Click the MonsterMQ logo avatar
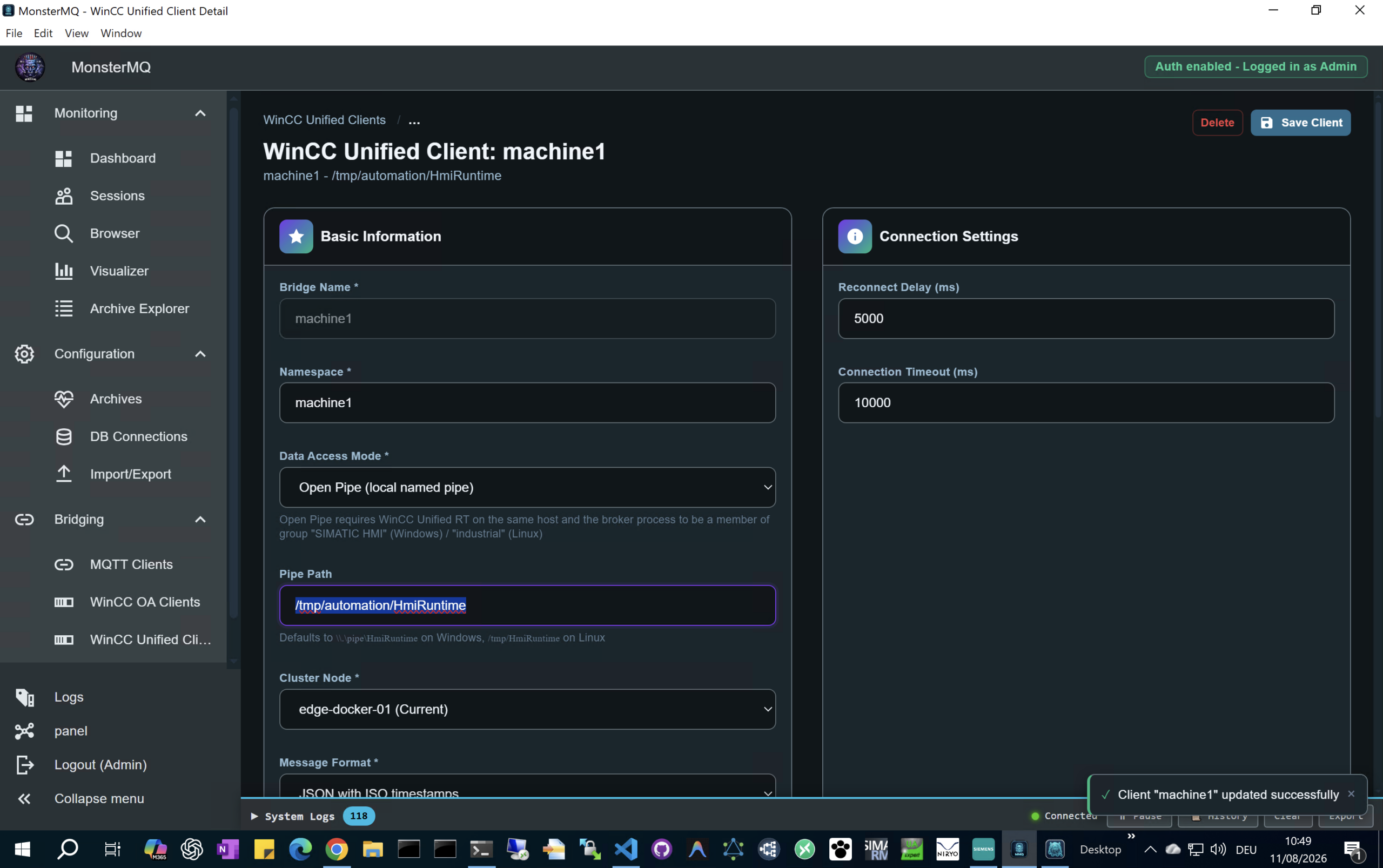Viewport: 1383px width, 868px height. (x=30, y=67)
